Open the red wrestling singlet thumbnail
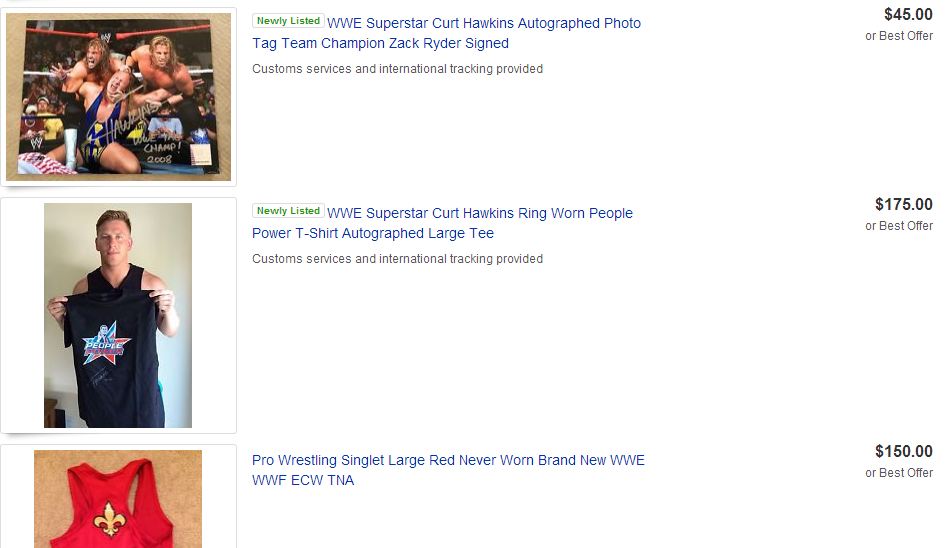The image size is (952, 548). pyautogui.click(x=118, y=499)
